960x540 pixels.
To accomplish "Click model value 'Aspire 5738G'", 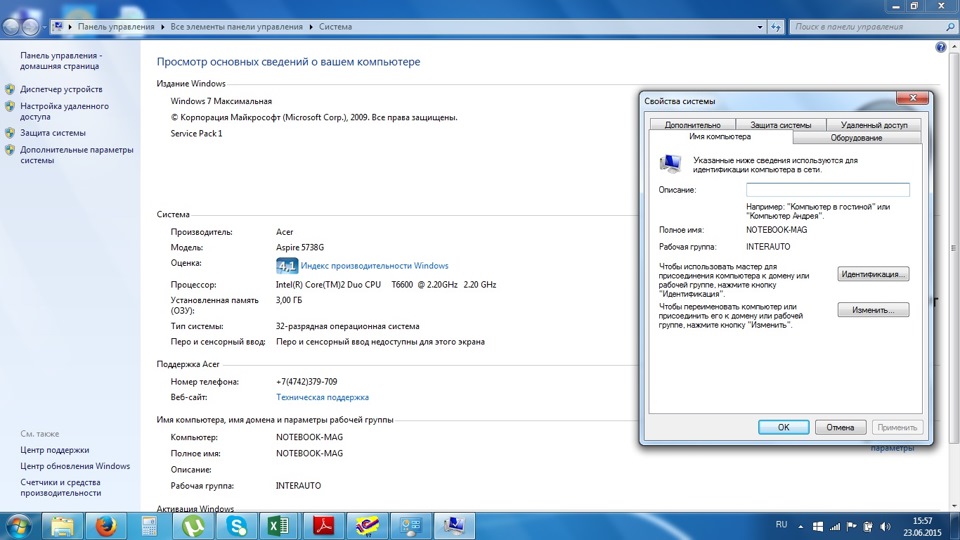I will click(300, 247).
